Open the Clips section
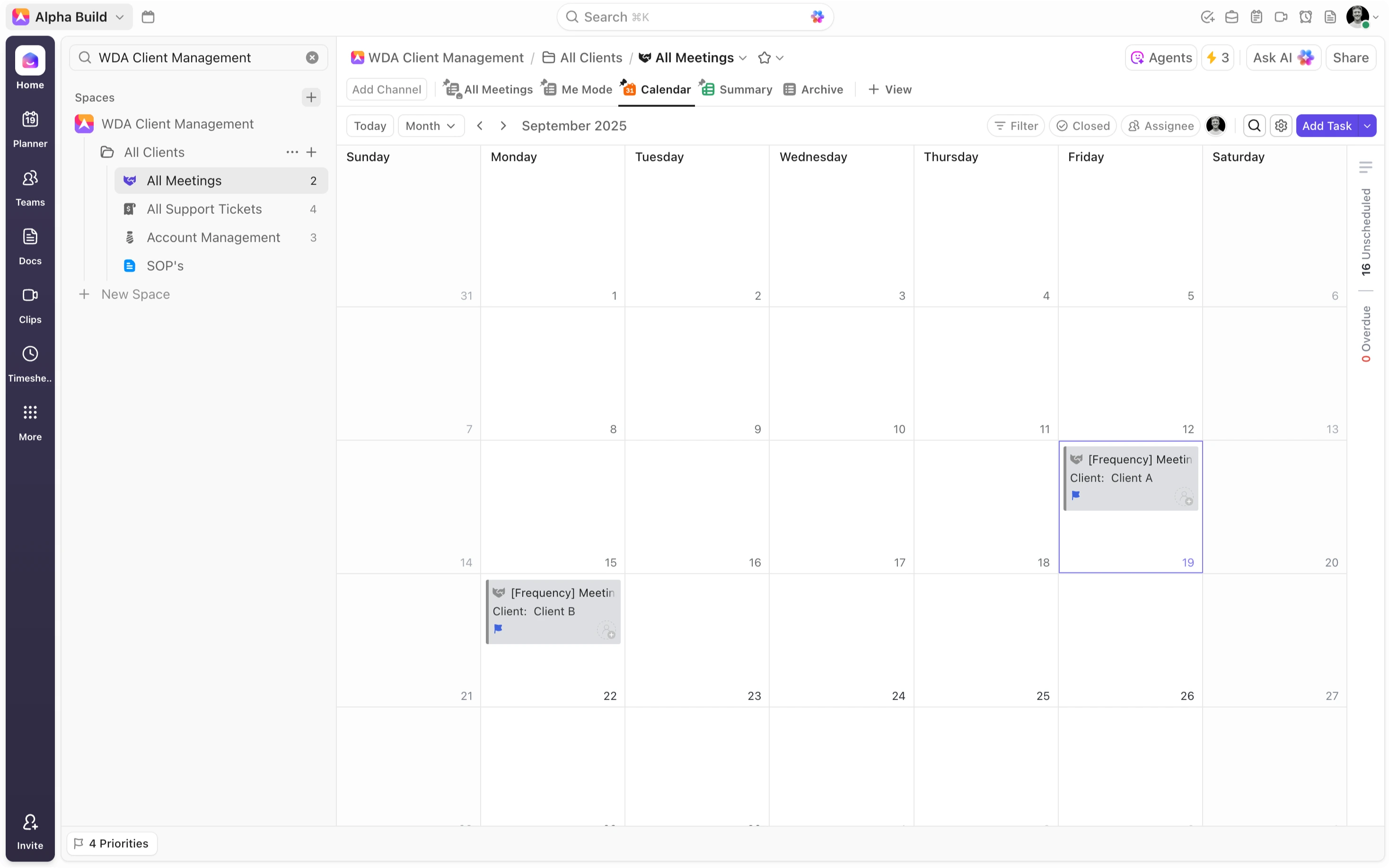Viewport: 1389px width, 868px height. [30, 304]
